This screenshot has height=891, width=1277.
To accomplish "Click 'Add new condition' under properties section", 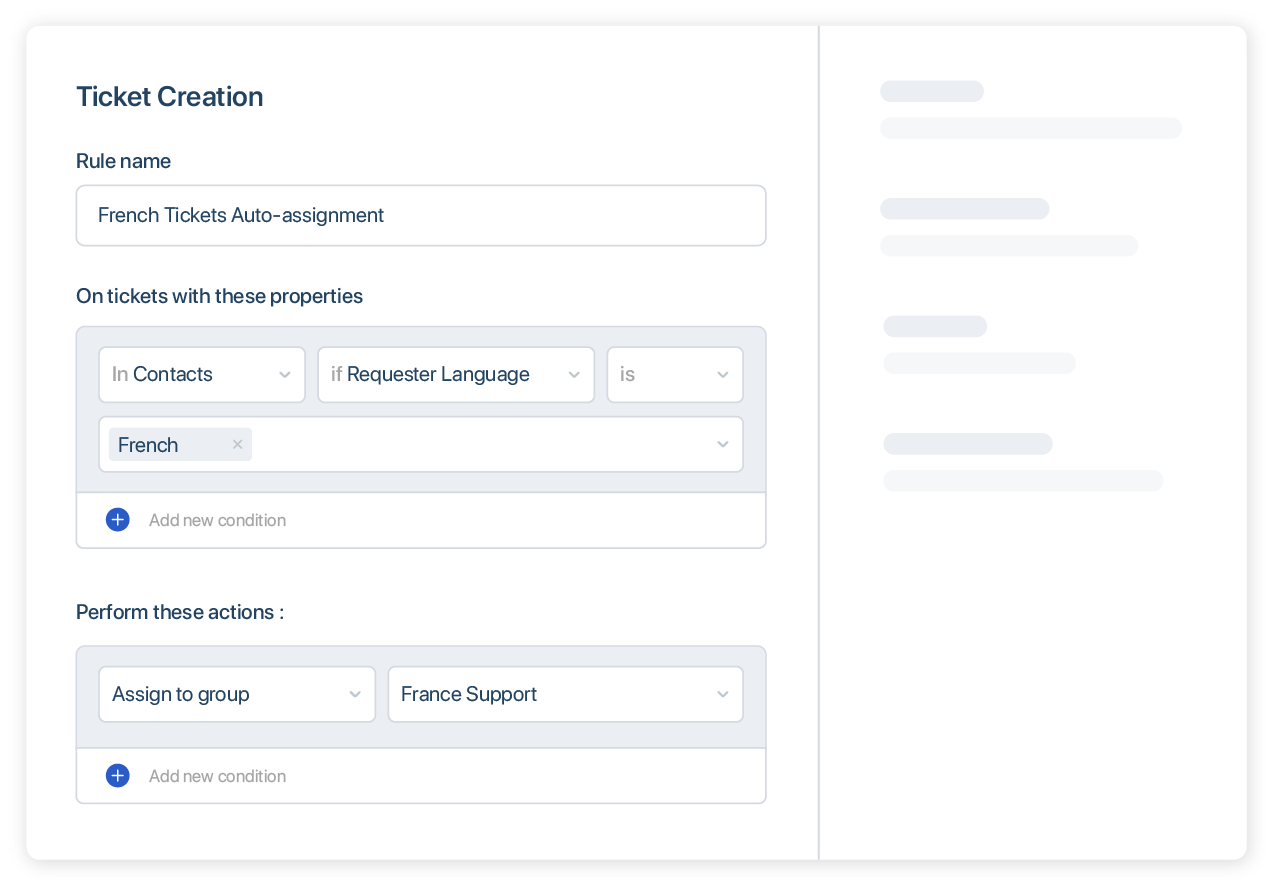I will pos(217,520).
